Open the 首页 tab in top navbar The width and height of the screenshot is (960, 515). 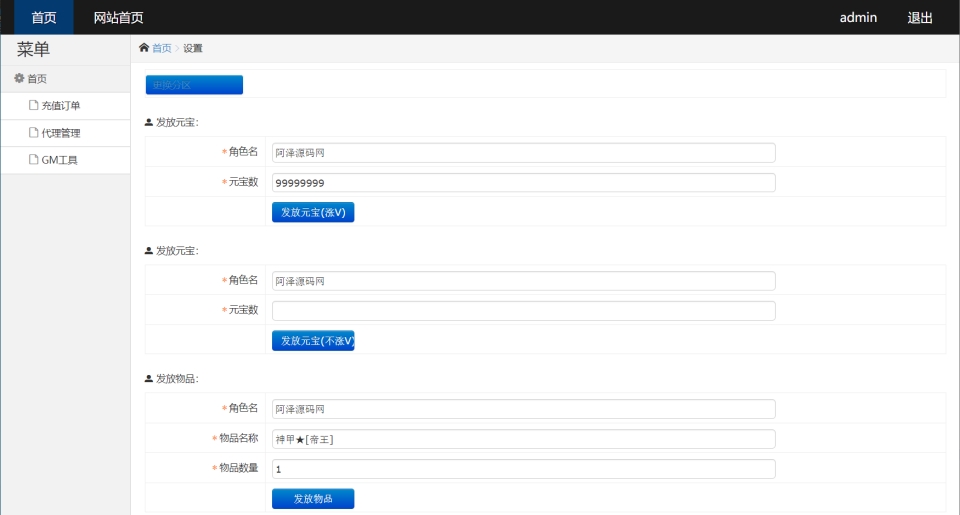point(44,17)
